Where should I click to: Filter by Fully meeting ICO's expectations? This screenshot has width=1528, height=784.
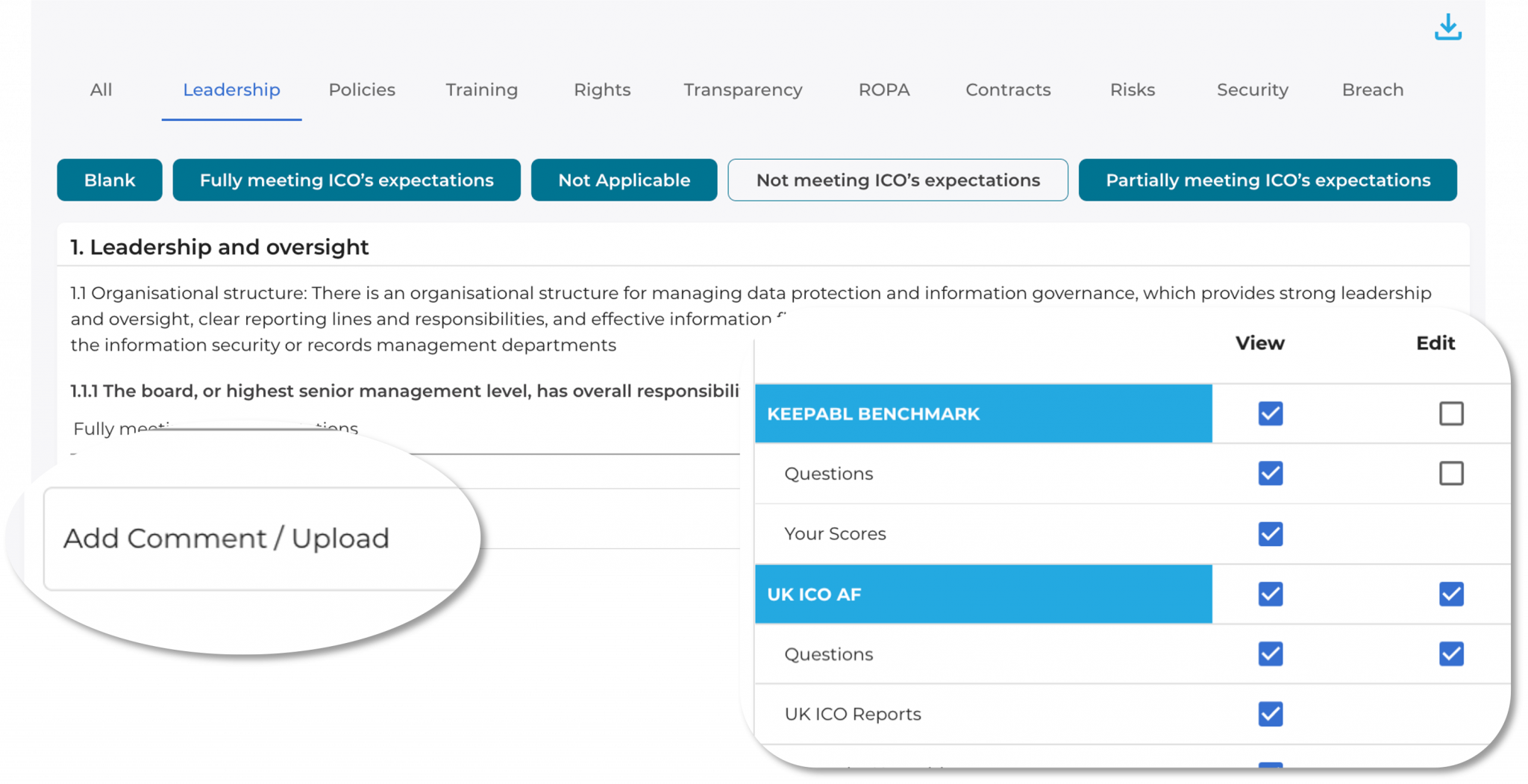346,180
